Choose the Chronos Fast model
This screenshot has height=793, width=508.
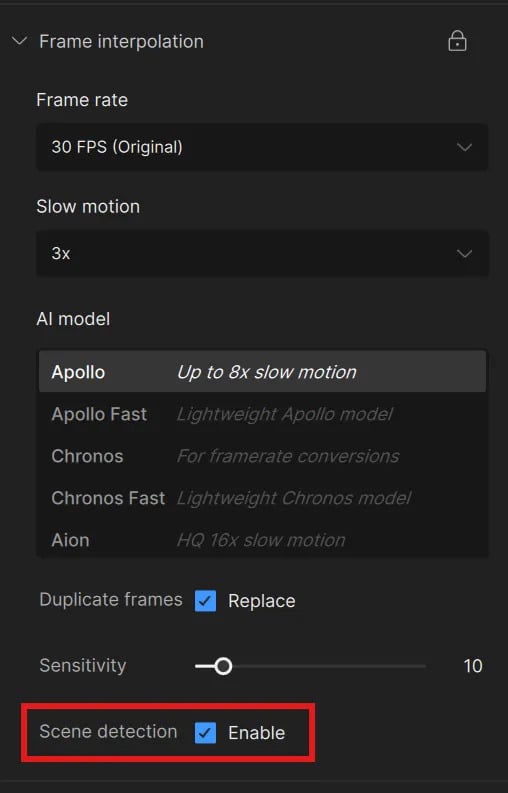tap(262, 498)
